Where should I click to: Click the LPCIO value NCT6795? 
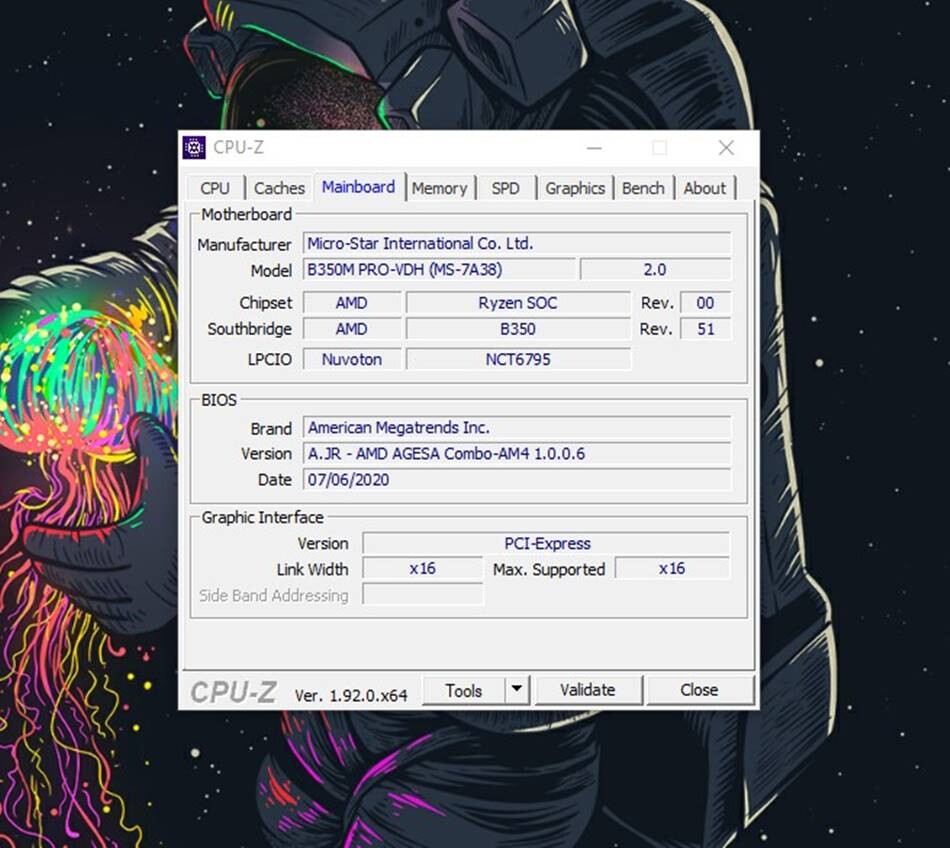[x=518, y=359]
